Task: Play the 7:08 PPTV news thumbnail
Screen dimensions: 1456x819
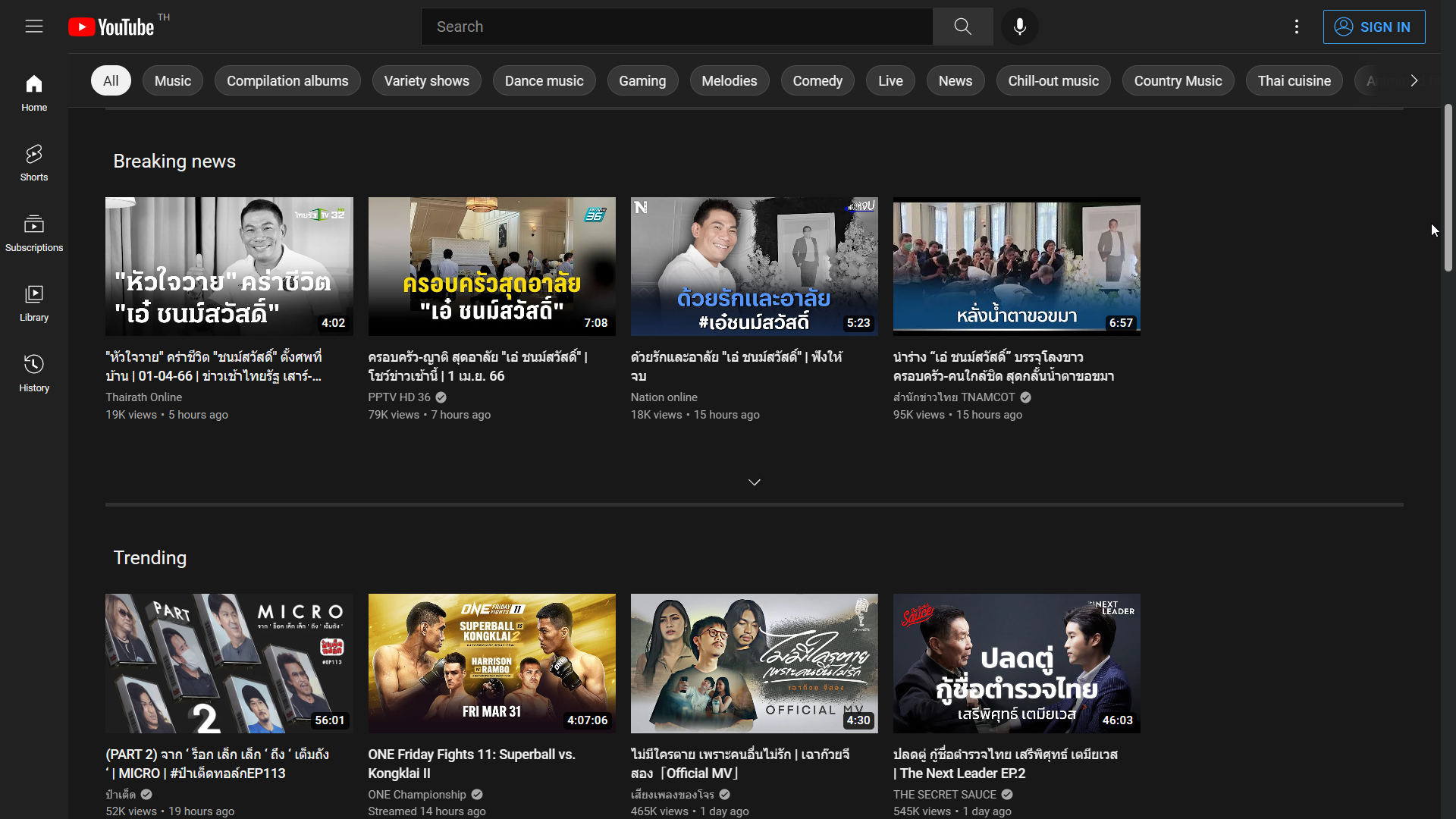Action: coord(492,267)
